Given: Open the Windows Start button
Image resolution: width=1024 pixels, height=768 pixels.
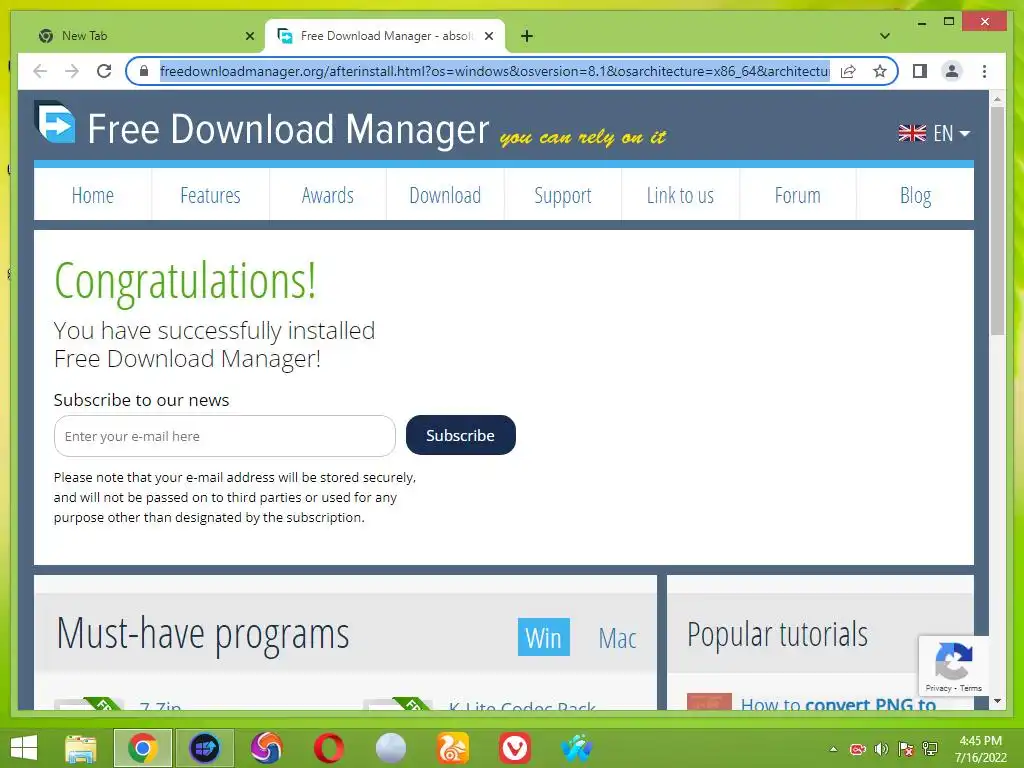Looking at the screenshot, I should click(x=24, y=748).
